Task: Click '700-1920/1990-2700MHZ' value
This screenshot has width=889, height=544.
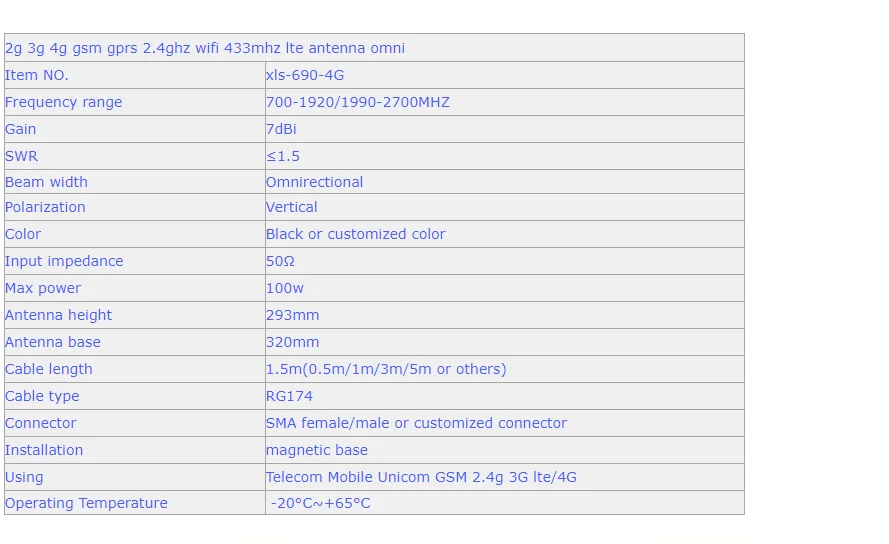Action: coord(358,102)
